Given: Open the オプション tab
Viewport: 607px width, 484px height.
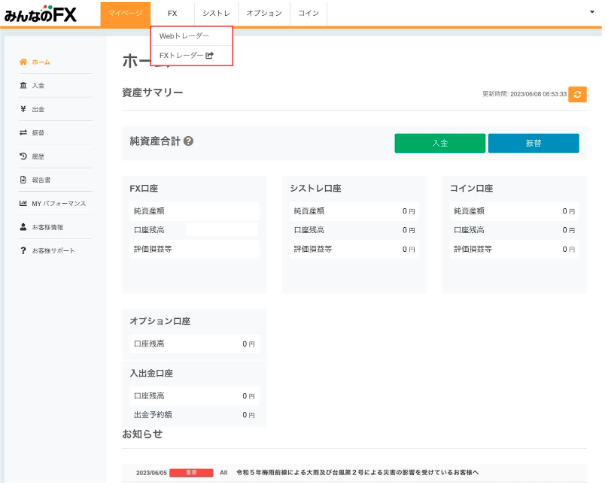Looking at the screenshot, I should pos(264,14).
